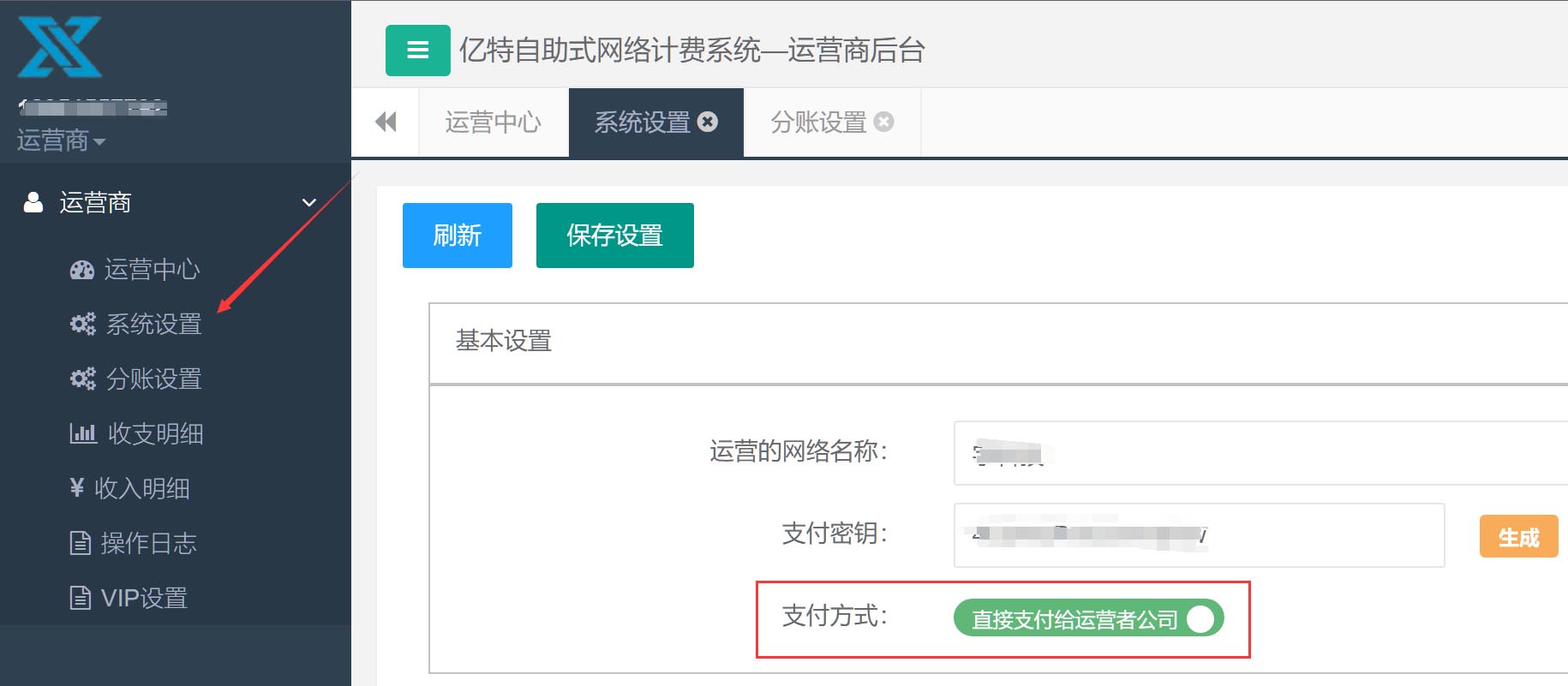Open 分账设置 in the sidebar

point(153,379)
